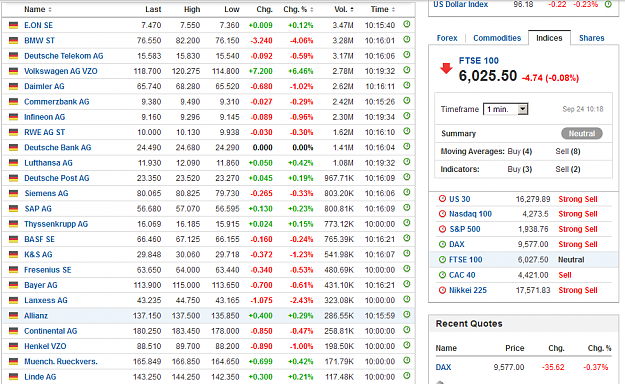Open the RWE AG ST link
Image resolution: width=625 pixels, height=384 pixels.
(x=44, y=132)
